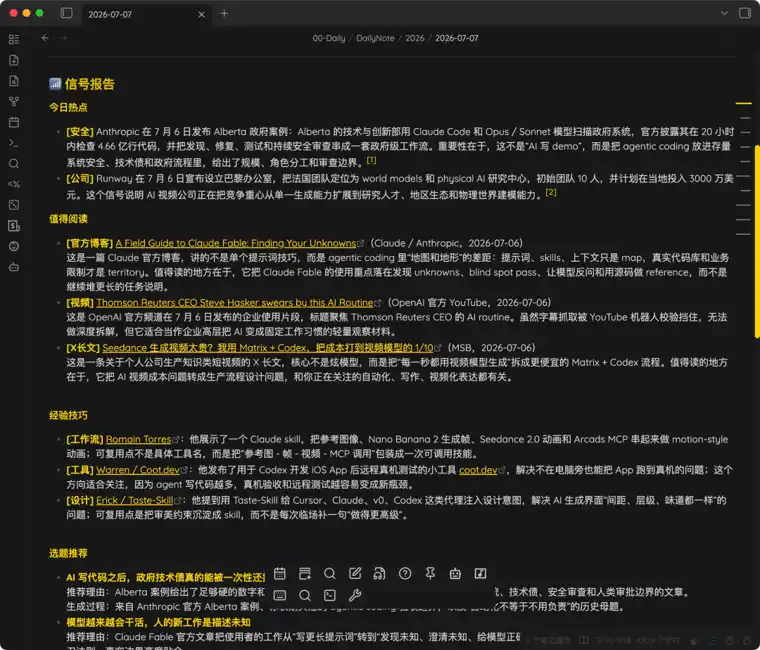Viewport: 760px width, 650px height.
Task: Click bottom-row search icon in floating toolbar
Action: (305, 595)
